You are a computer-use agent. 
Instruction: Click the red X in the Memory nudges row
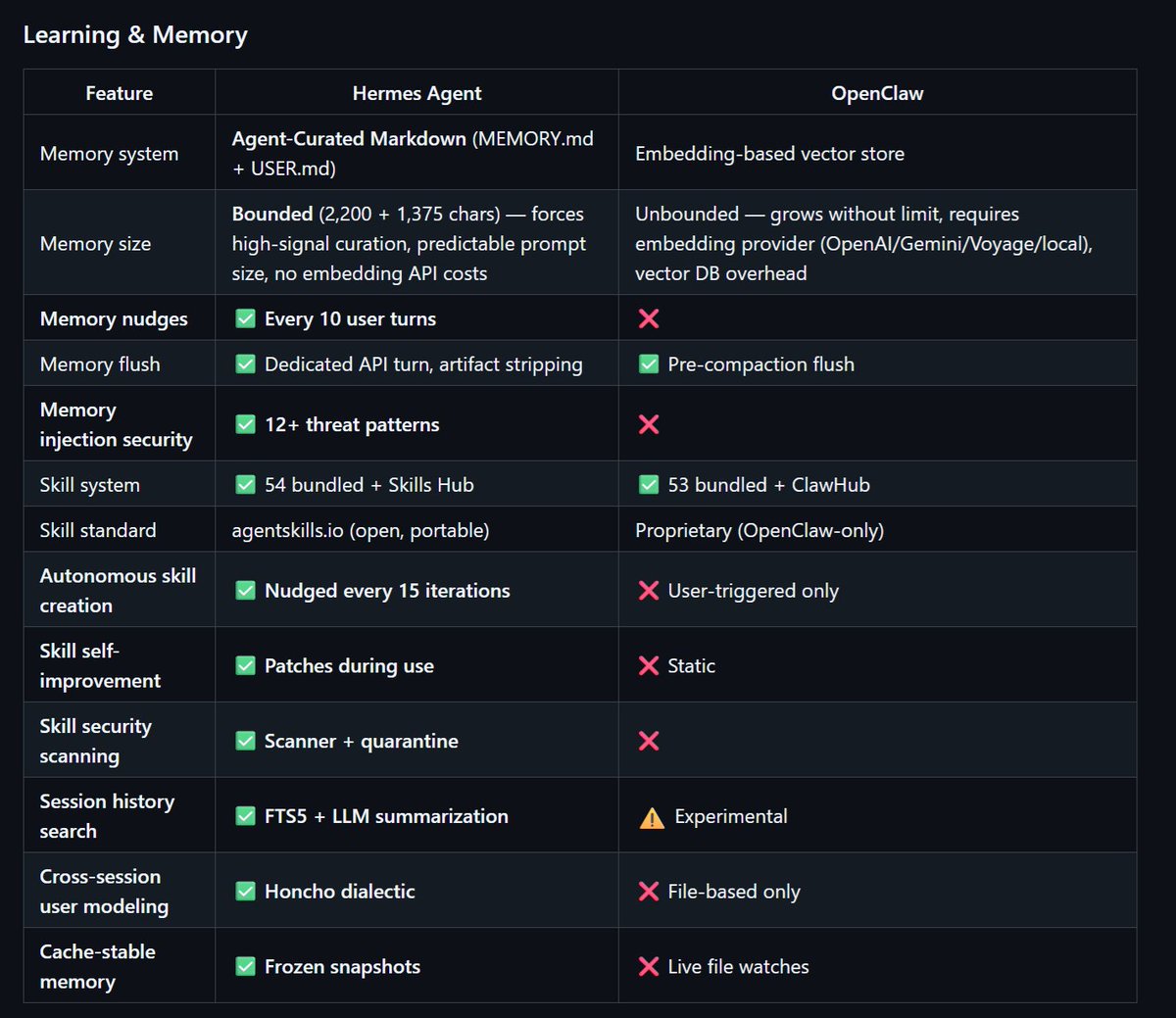pos(649,318)
